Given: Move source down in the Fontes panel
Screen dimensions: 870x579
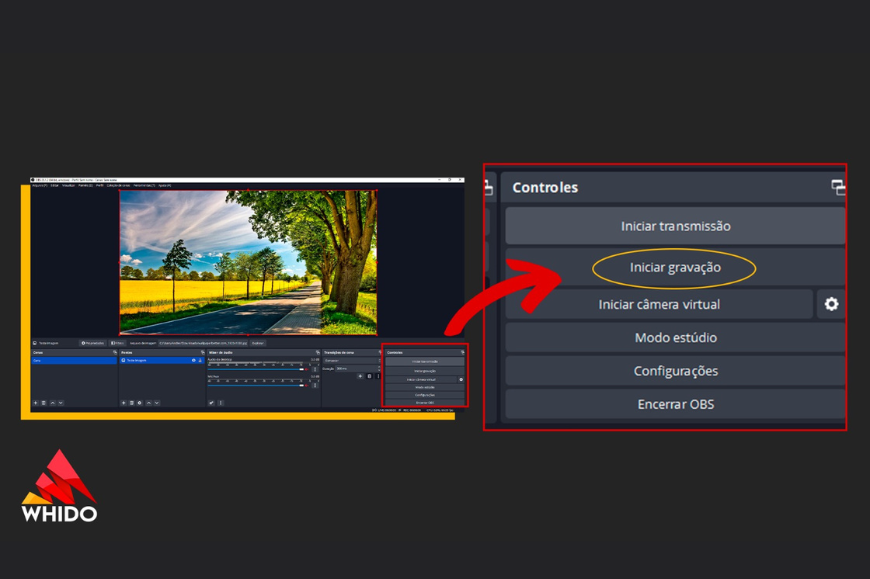Looking at the screenshot, I should [x=156, y=403].
